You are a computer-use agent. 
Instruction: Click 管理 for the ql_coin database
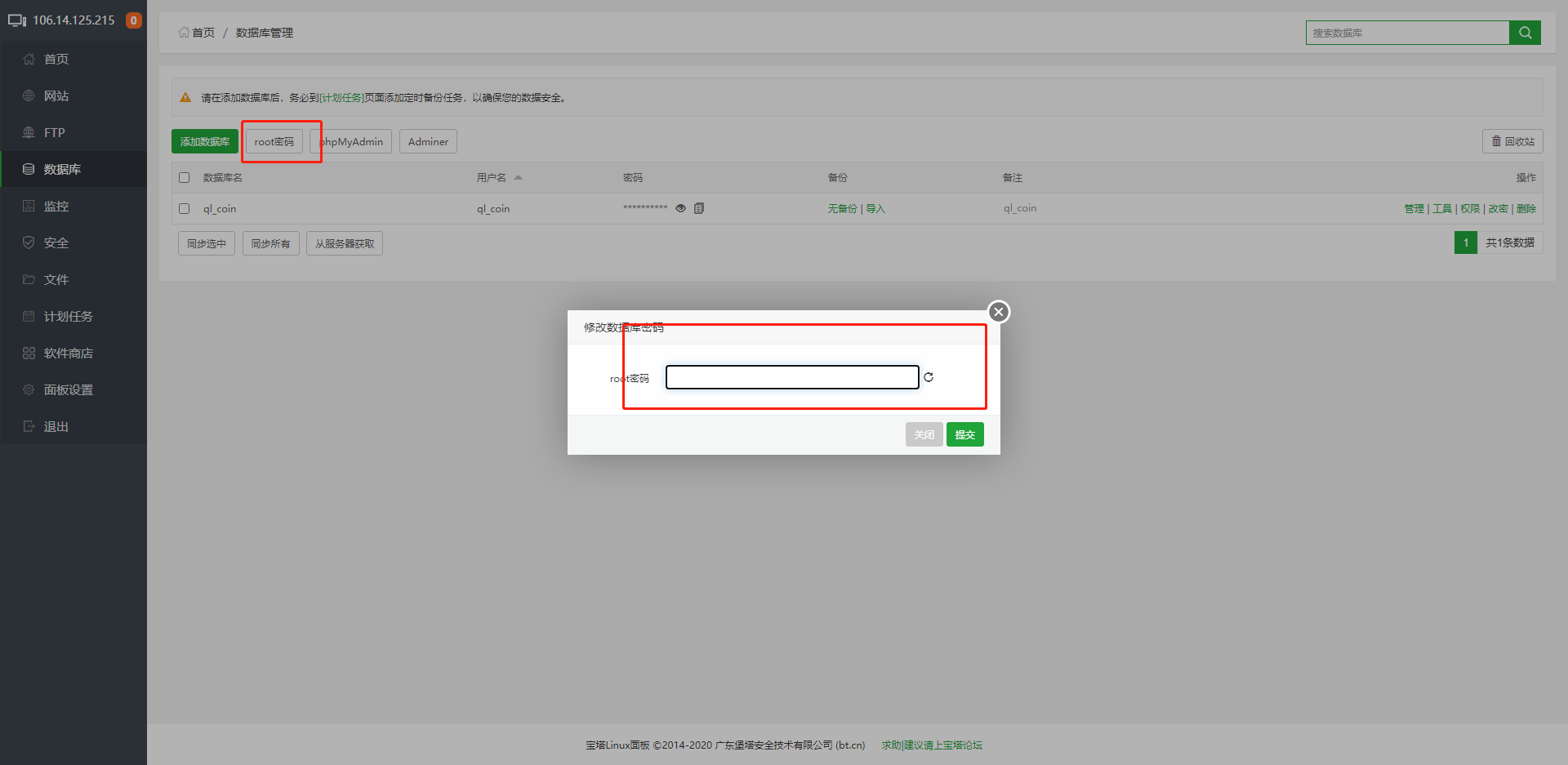click(x=1414, y=208)
